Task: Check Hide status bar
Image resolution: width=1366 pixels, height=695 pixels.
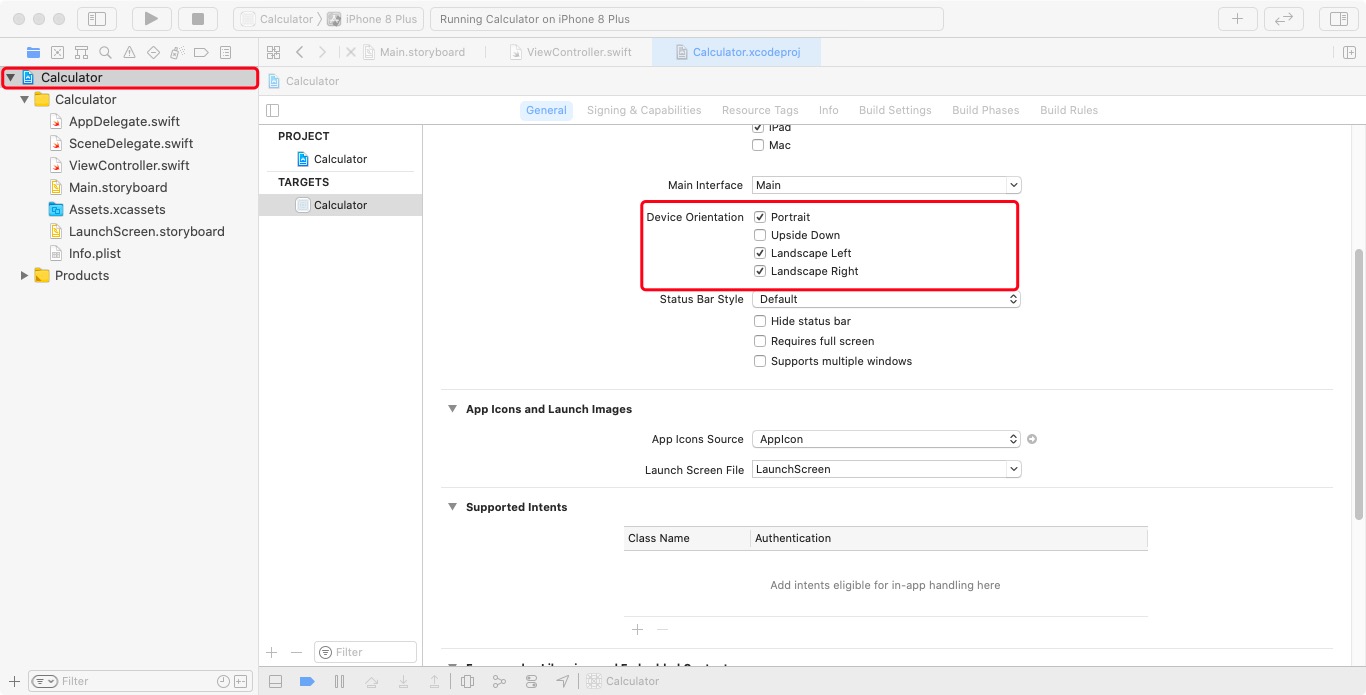Action: click(760, 321)
